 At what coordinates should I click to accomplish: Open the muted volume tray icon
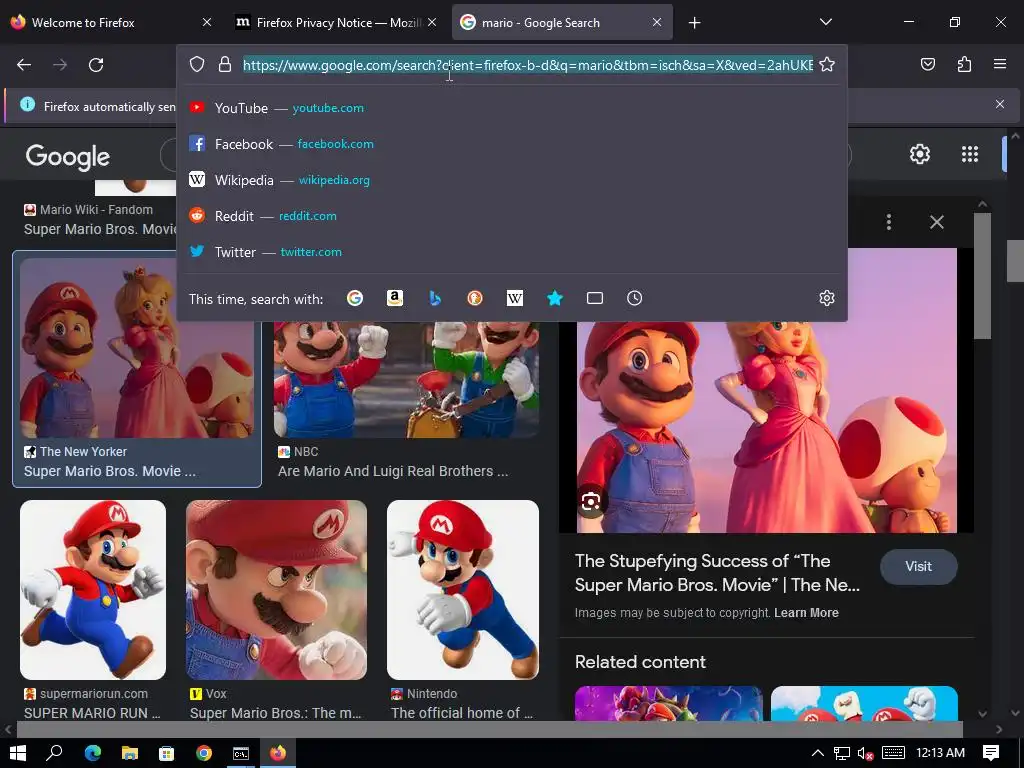[x=865, y=753]
